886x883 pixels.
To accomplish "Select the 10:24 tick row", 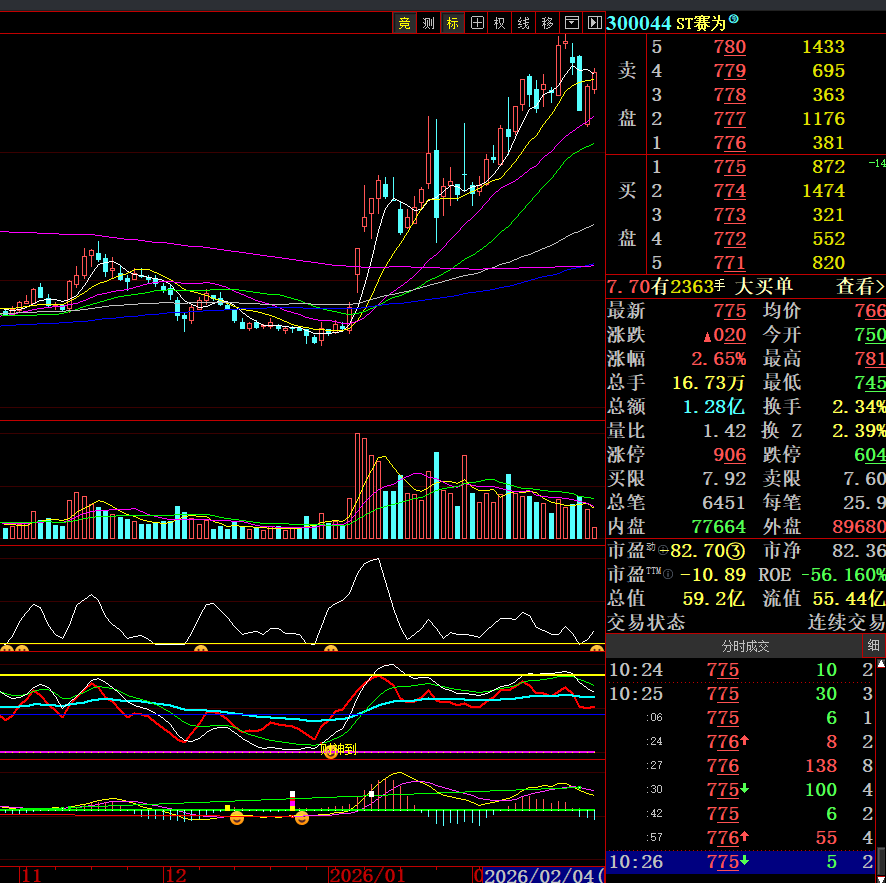I will click(x=741, y=670).
